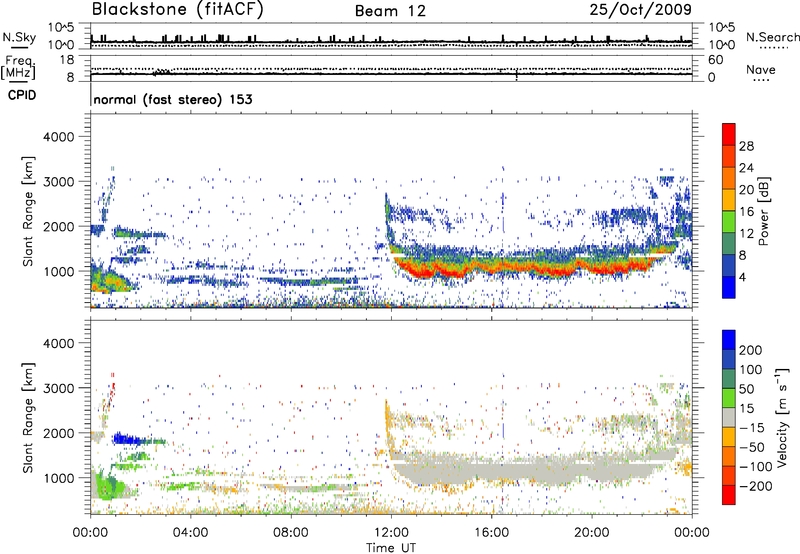Click the "12" label on the power scale
Viewport: 800px width, 554px height.
point(746,234)
